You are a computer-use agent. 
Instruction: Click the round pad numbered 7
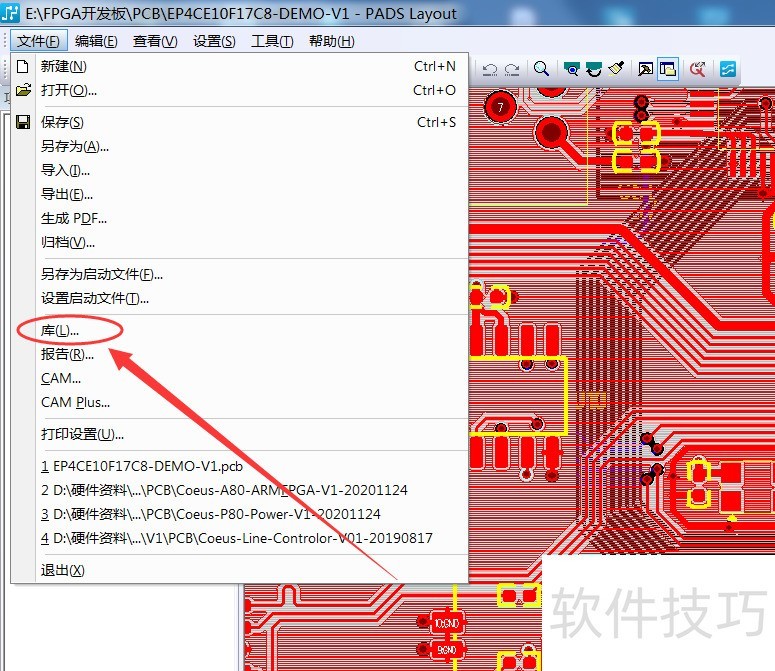point(500,106)
